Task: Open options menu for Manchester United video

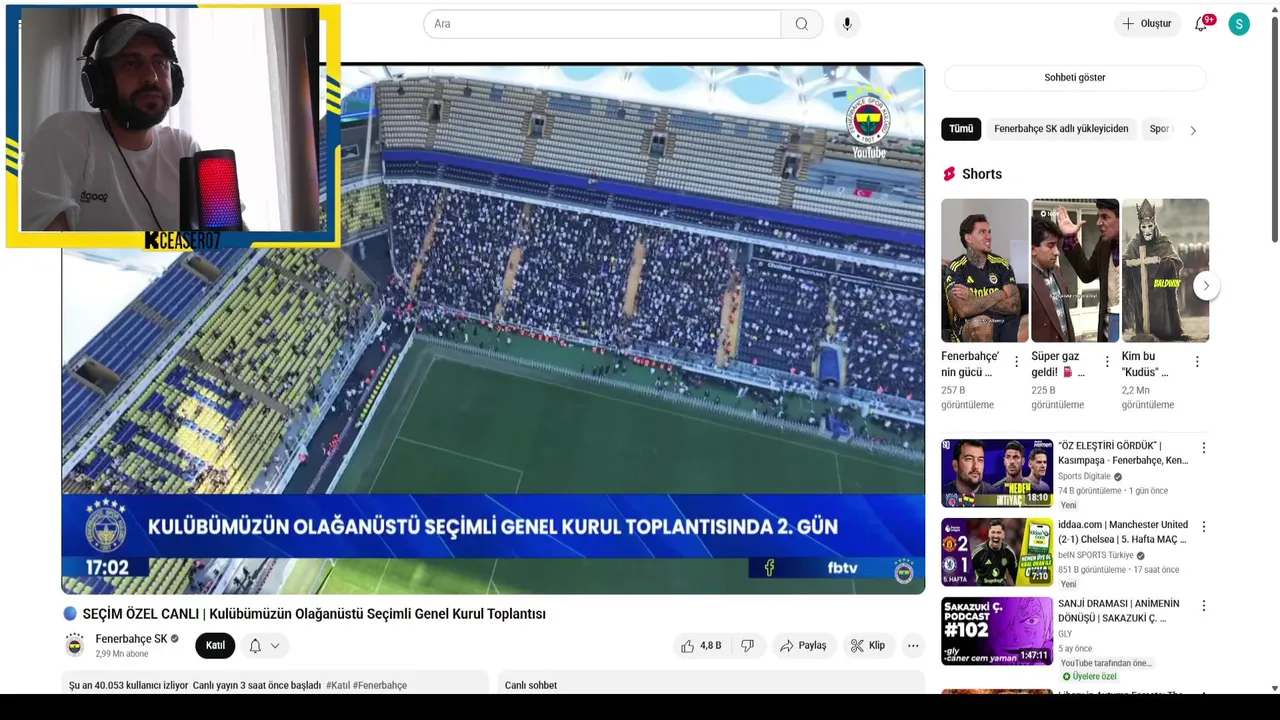Action: tap(1204, 527)
